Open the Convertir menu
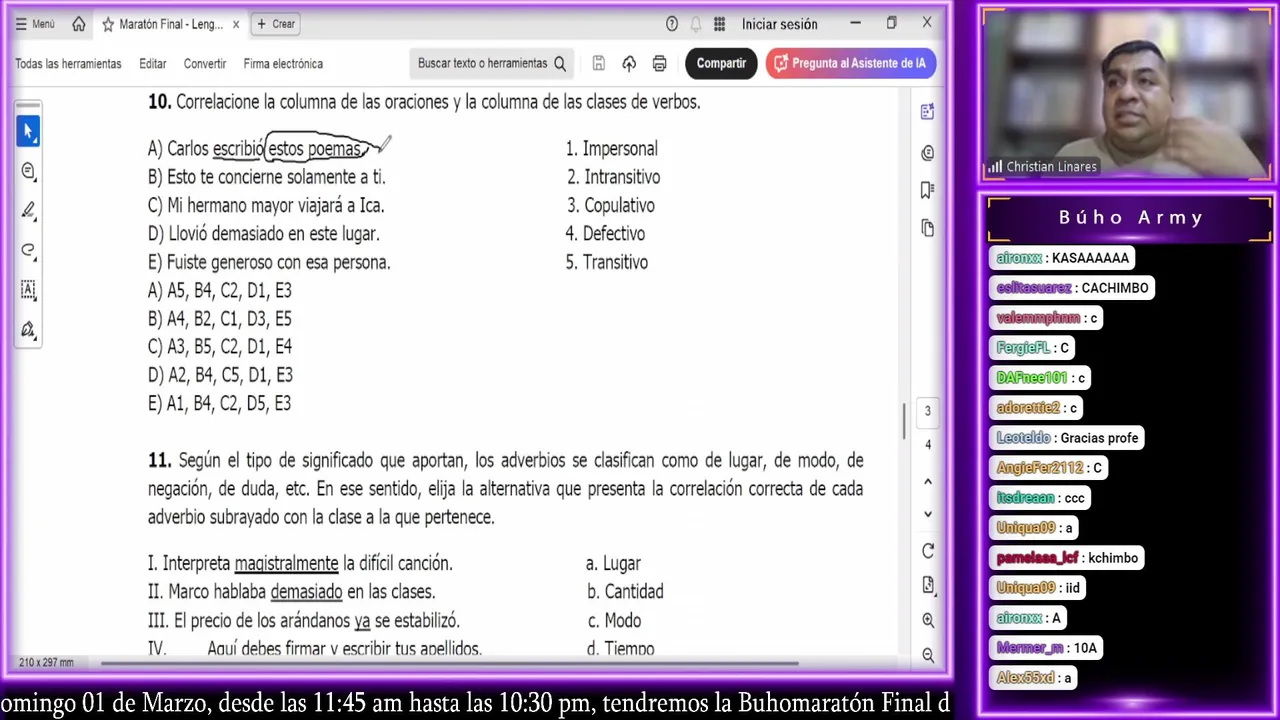1280x720 pixels. coord(205,63)
